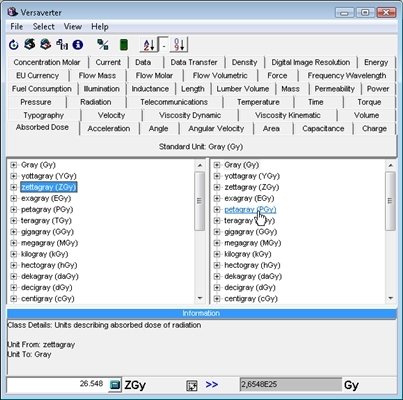Click the tree structure toolbar icon
The width and height of the screenshot is (403, 400).
(x=62, y=44)
